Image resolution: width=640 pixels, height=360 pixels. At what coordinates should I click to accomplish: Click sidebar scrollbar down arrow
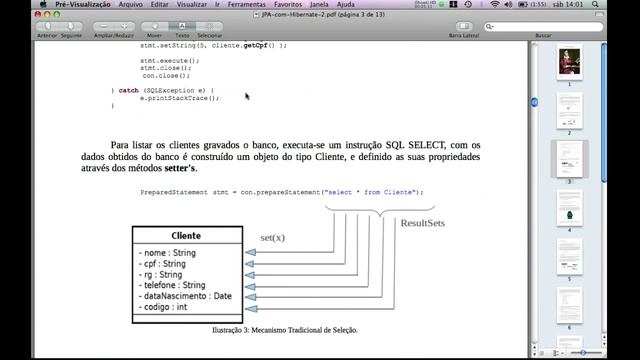click(x=604, y=344)
